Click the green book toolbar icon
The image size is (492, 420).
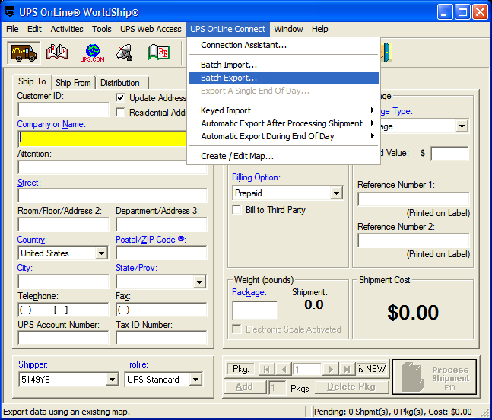(159, 53)
